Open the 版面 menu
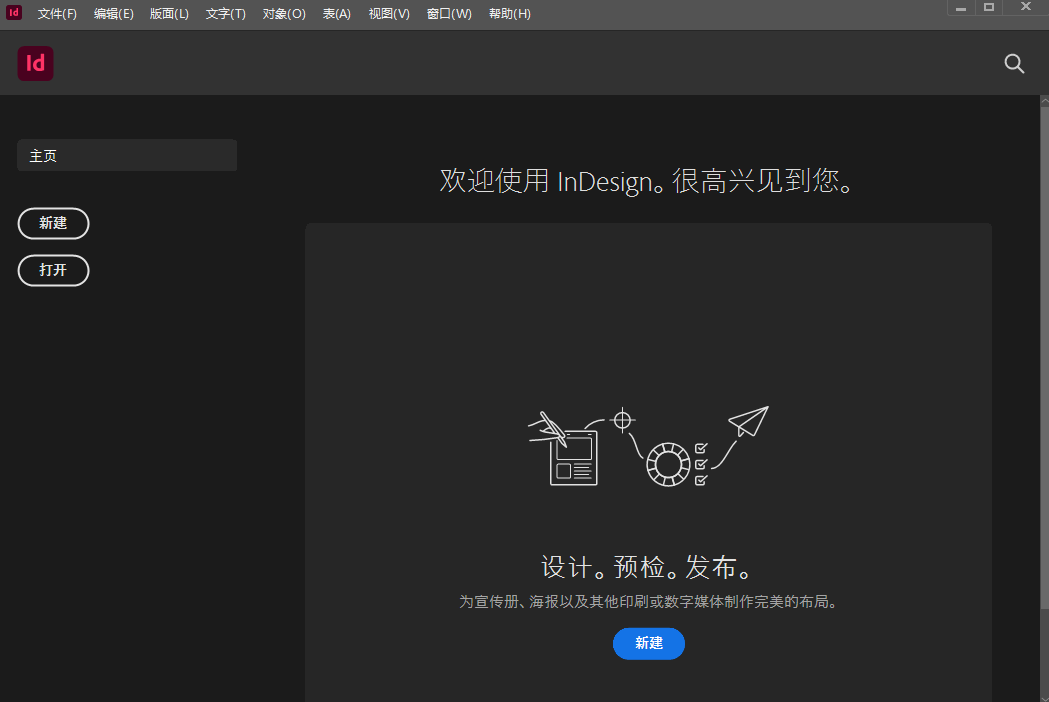Viewport: 1049px width, 702px height. pos(169,13)
